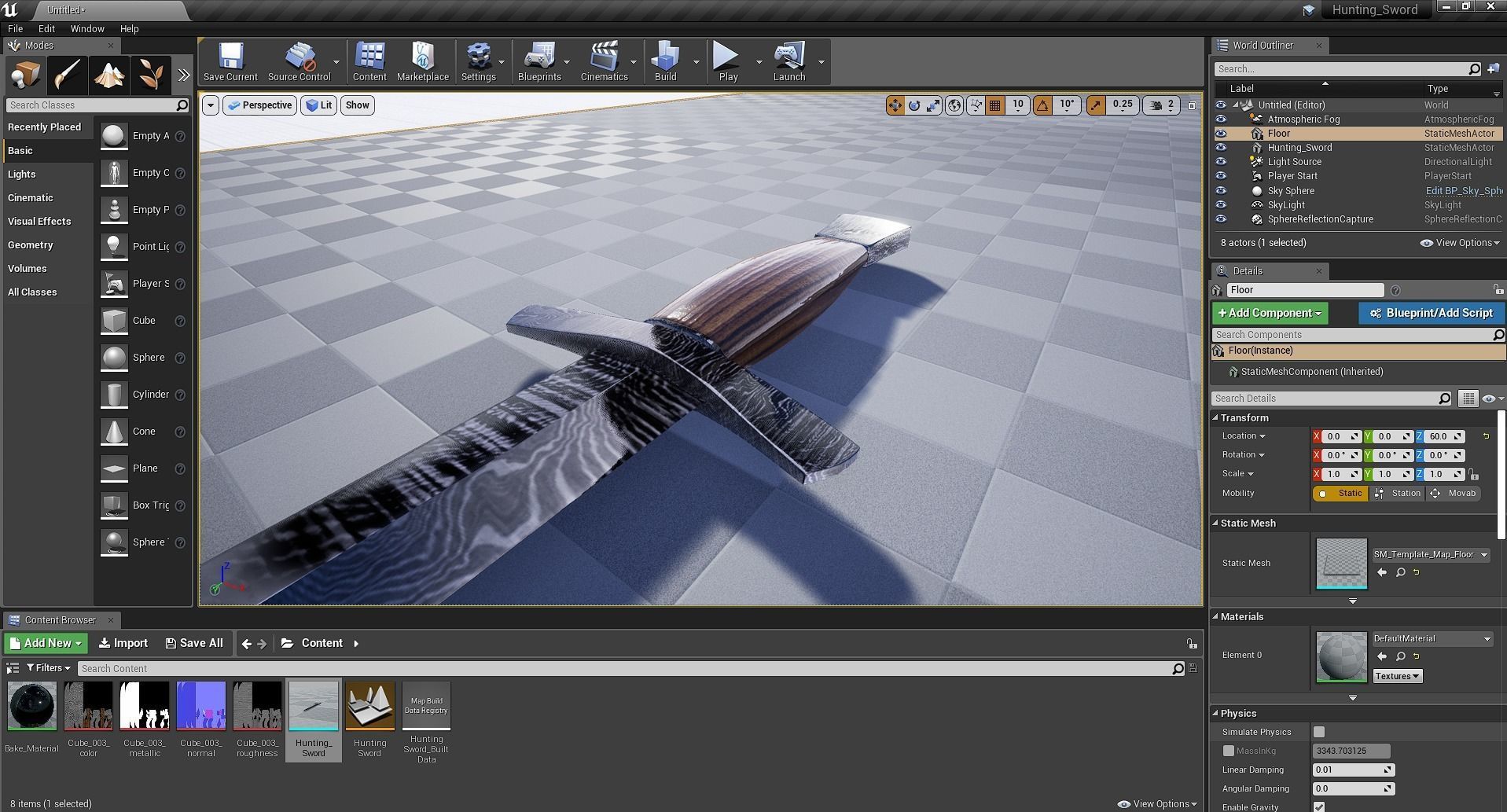Toggle scale snapping in viewport
Screen dimensions: 1507x812
(1095, 105)
